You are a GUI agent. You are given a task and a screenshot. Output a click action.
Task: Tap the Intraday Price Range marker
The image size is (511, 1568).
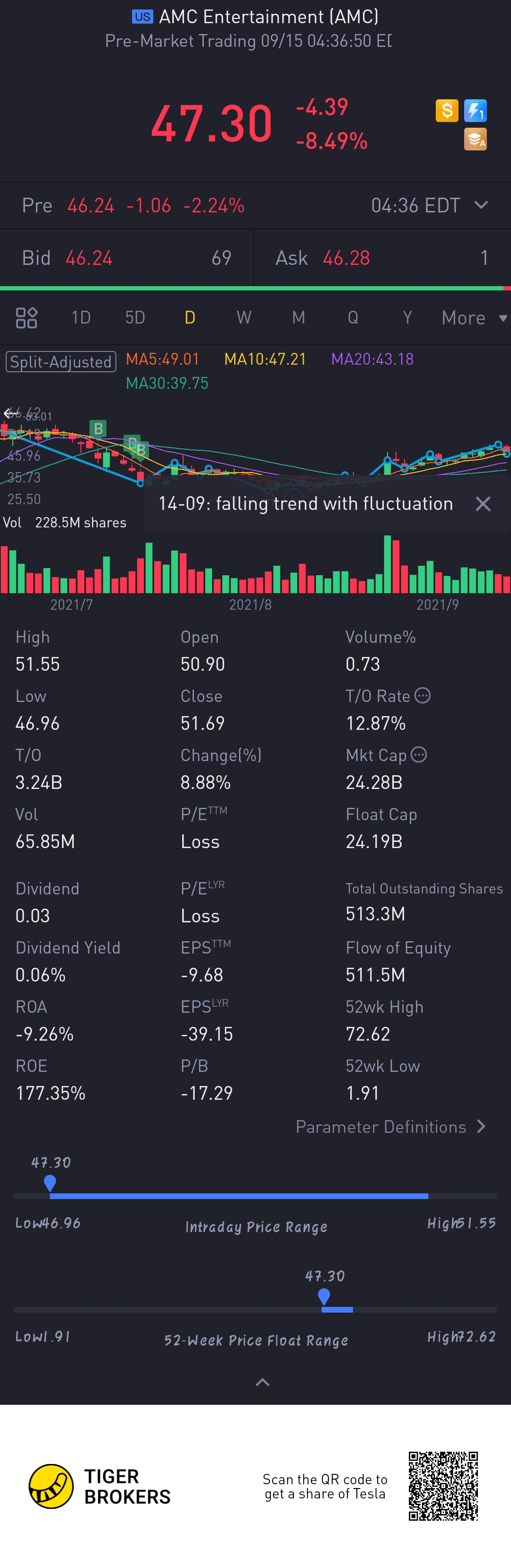coord(50,1183)
